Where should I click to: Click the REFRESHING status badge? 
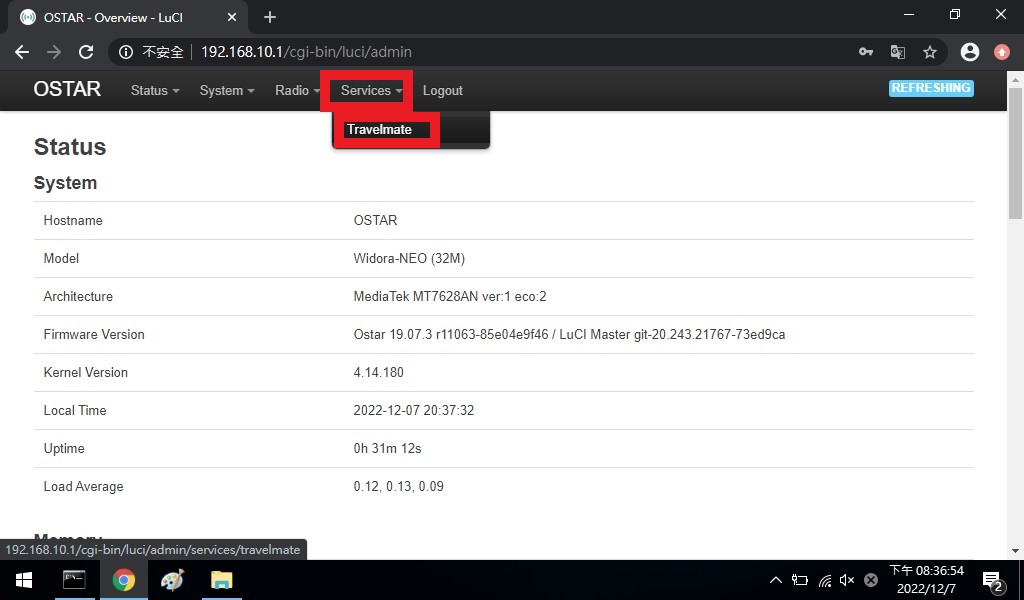pos(931,88)
